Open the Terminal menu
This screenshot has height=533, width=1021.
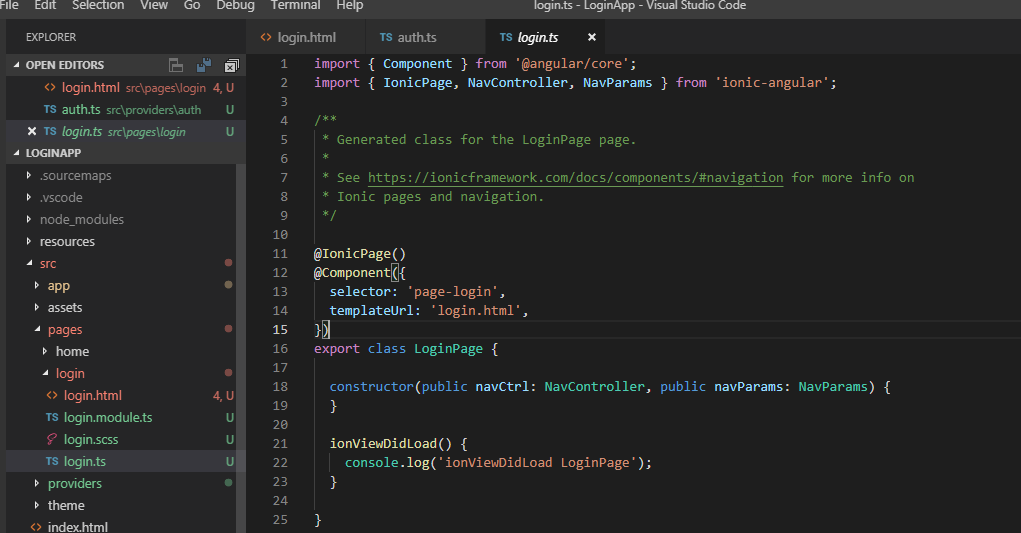pyautogui.click(x=295, y=6)
